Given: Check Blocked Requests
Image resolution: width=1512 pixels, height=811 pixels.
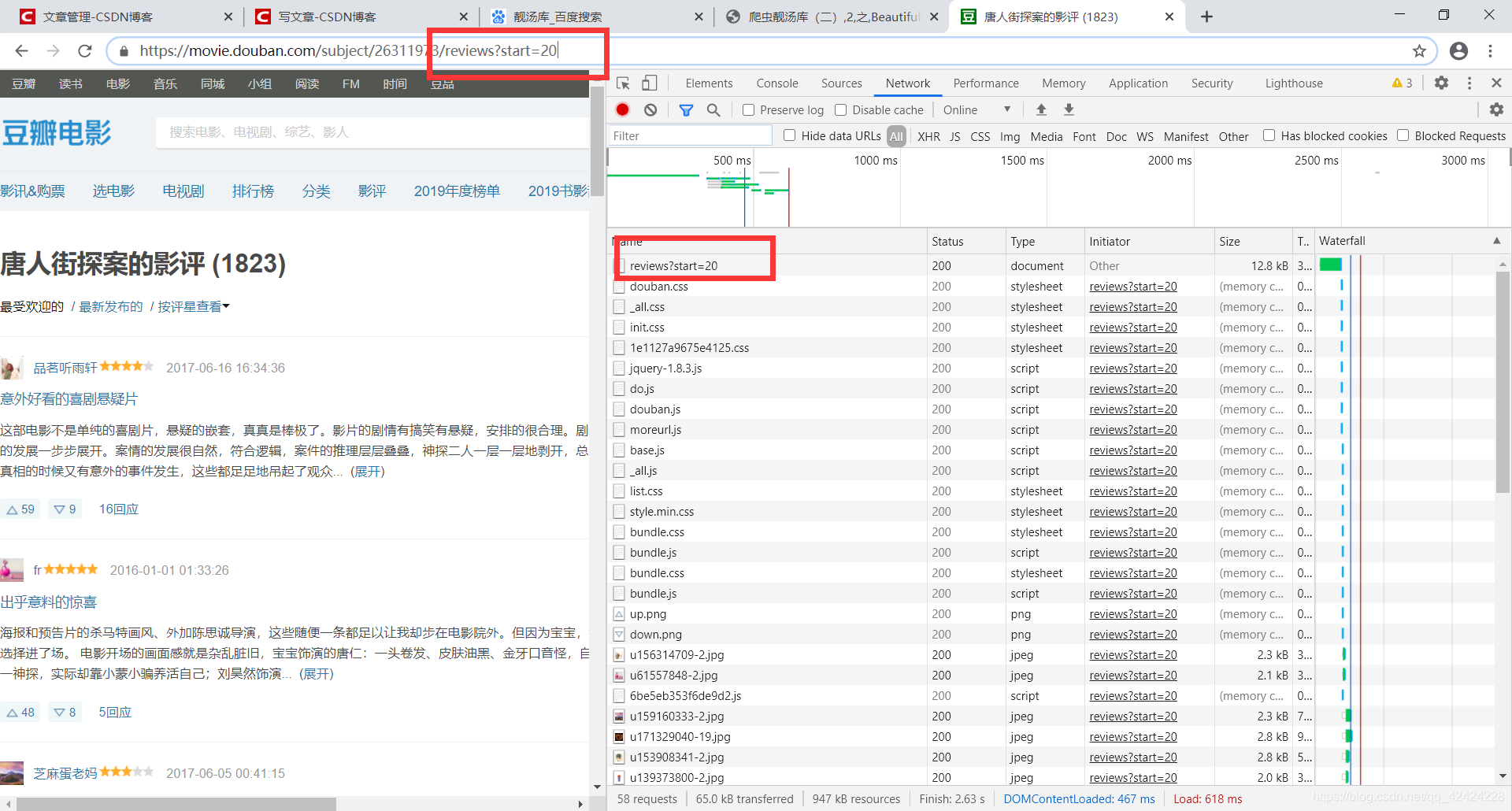Looking at the screenshot, I should 1403,135.
